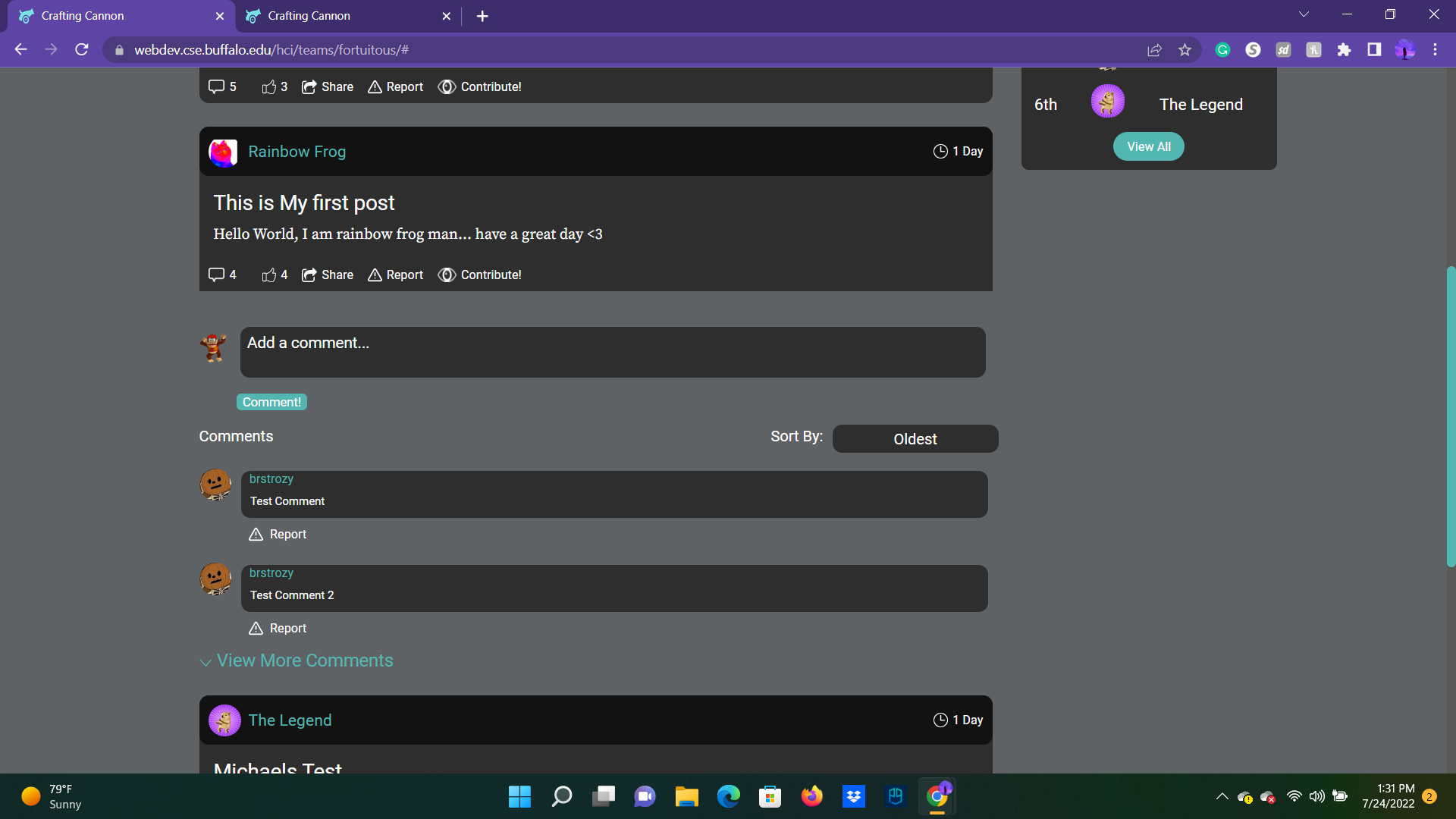1456x819 pixels.
Task: Click the Comment! submit button
Action: [x=271, y=402]
